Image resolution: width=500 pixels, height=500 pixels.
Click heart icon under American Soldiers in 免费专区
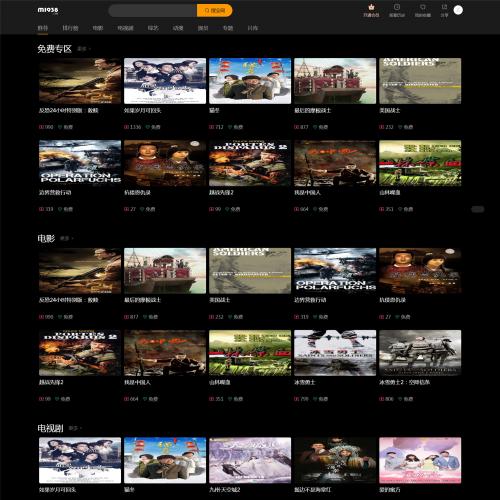coord(400,127)
